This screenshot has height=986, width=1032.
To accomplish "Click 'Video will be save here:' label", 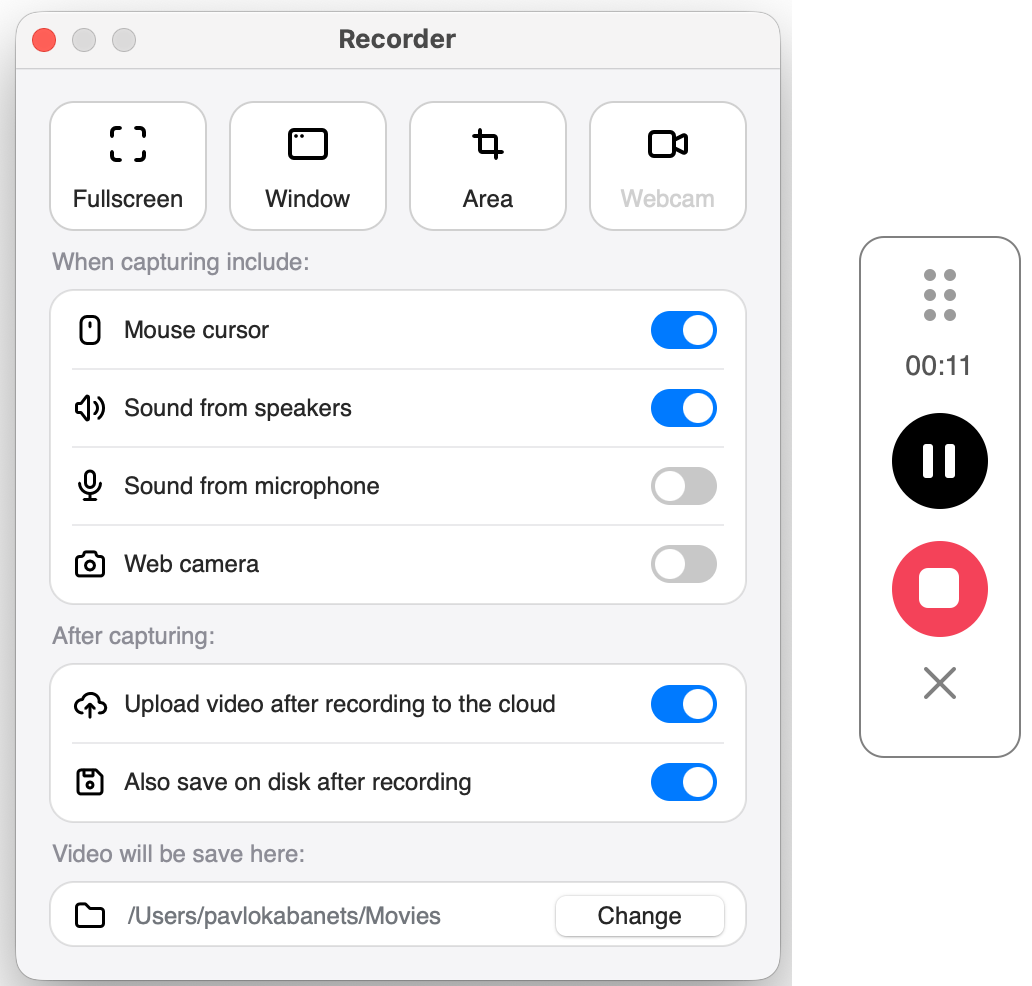I will pyautogui.click(x=179, y=854).
